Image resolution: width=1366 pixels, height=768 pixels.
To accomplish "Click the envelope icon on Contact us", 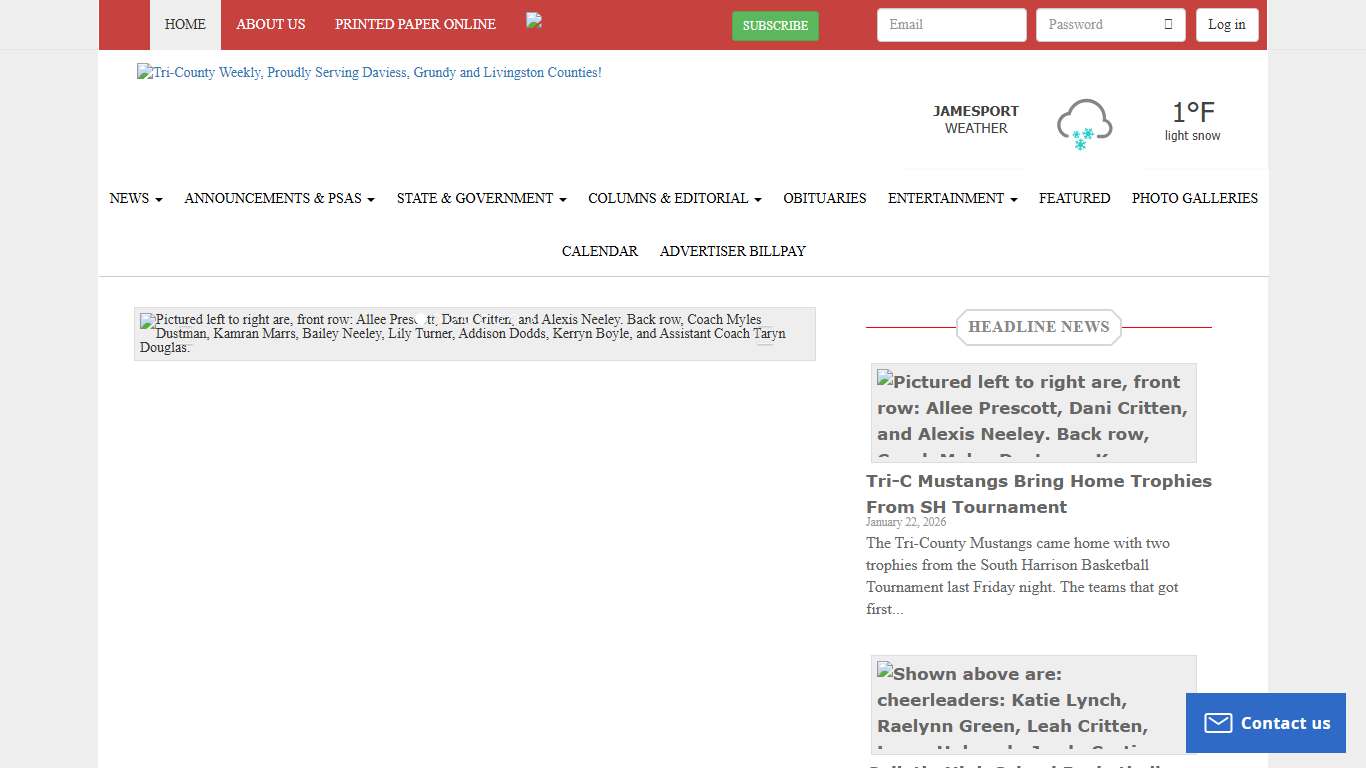I will (1217, 723).
